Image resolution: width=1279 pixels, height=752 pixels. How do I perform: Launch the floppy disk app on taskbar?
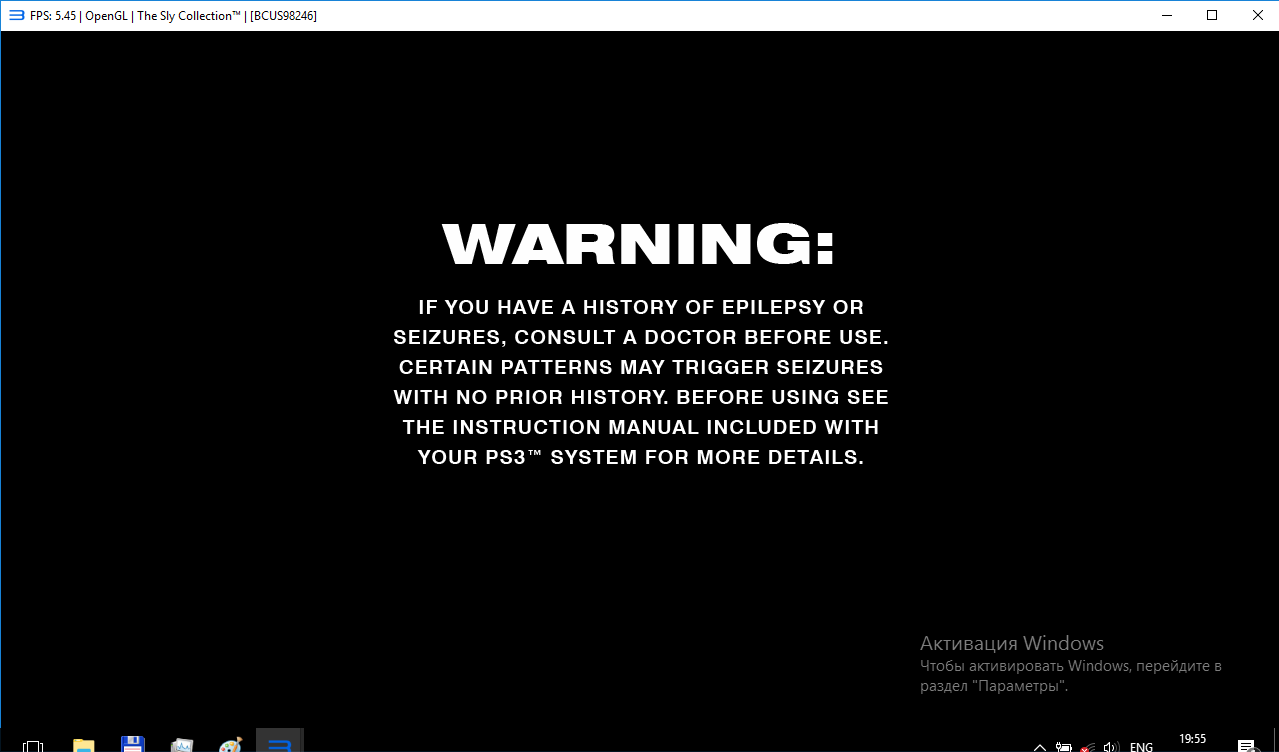(132, 745)
